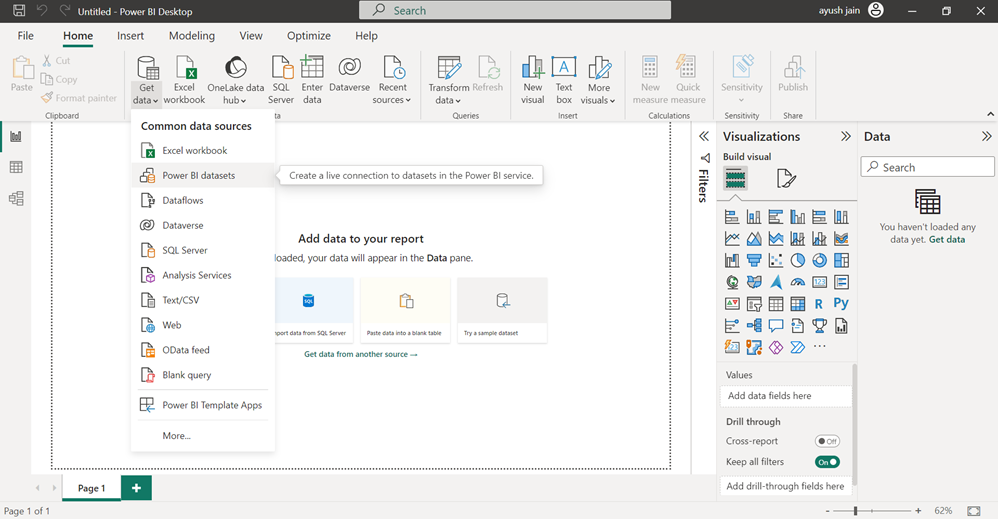Click Get data from another source link
This screenshot has width=998, height=519.
coord(361,354)
